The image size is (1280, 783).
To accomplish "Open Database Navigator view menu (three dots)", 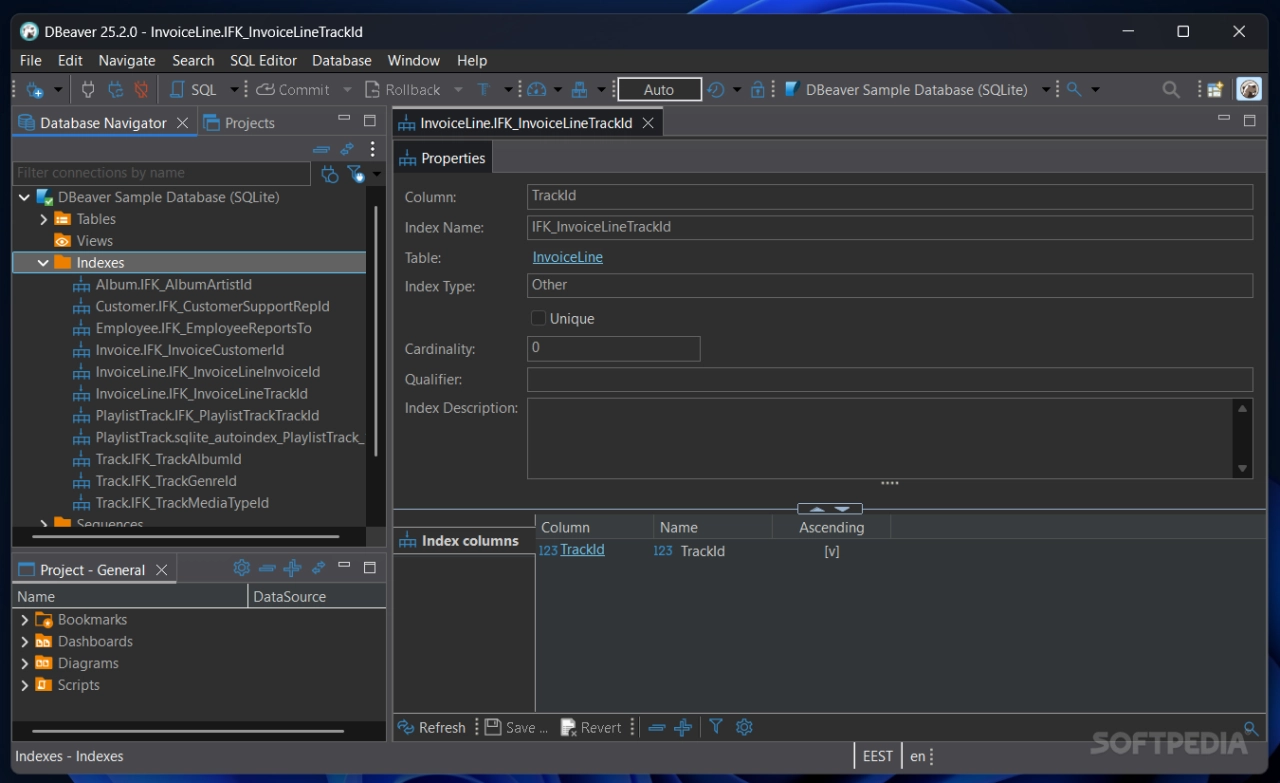I will (x=372, y=149).
